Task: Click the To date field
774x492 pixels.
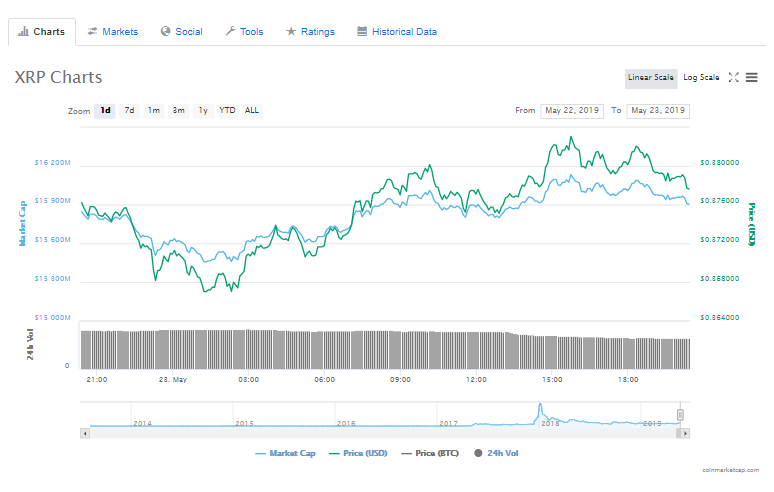Action: 658,111
